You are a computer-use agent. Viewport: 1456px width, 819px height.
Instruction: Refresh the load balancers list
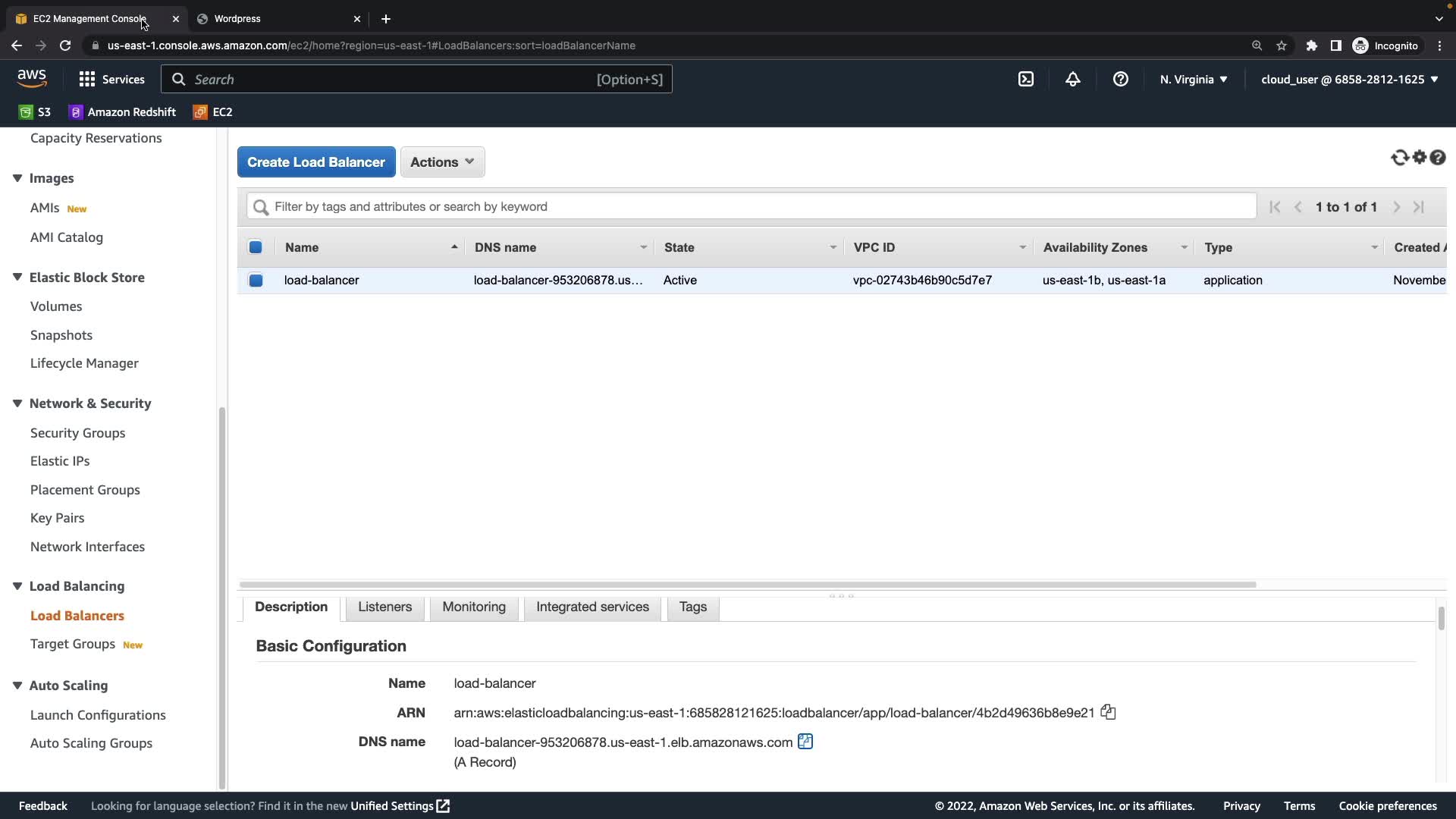click(1399, 158)
